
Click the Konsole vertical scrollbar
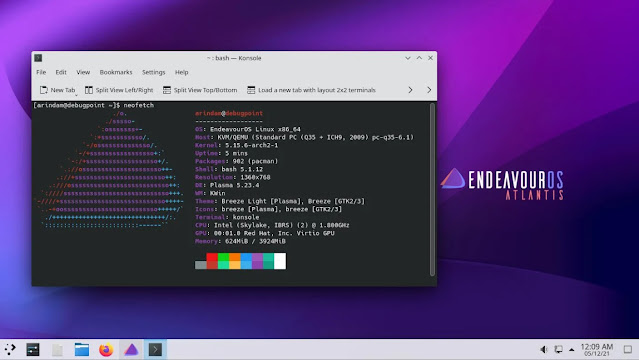(x=432, y=190)
